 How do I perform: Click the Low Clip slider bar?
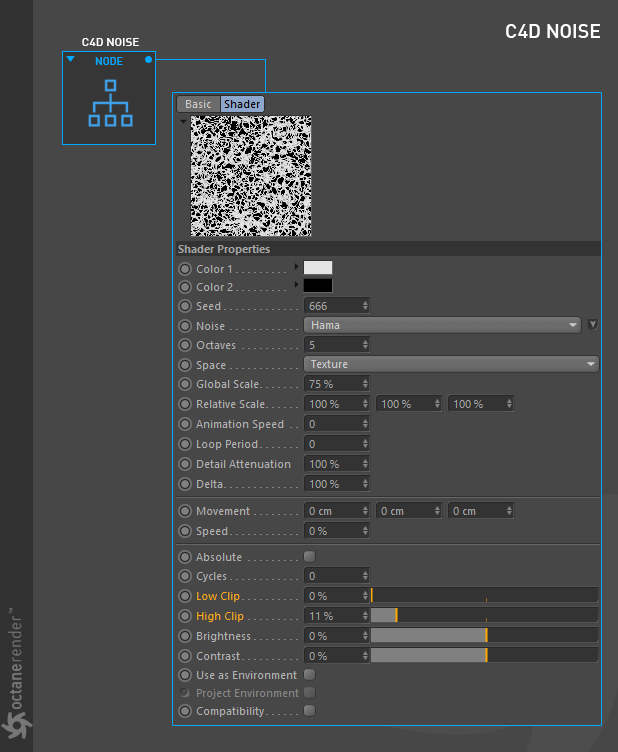click(485, 596)
